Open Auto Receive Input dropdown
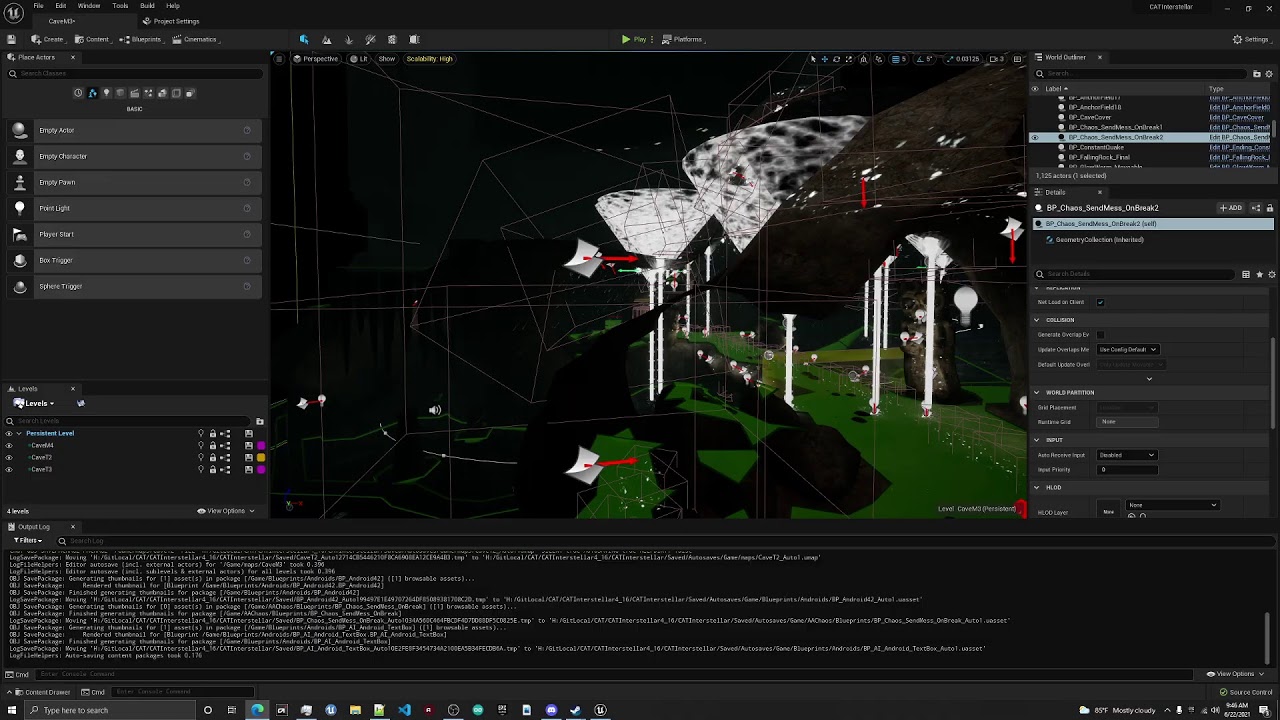This screenshot has height=720, width=1280. [x=1127, y=455]
